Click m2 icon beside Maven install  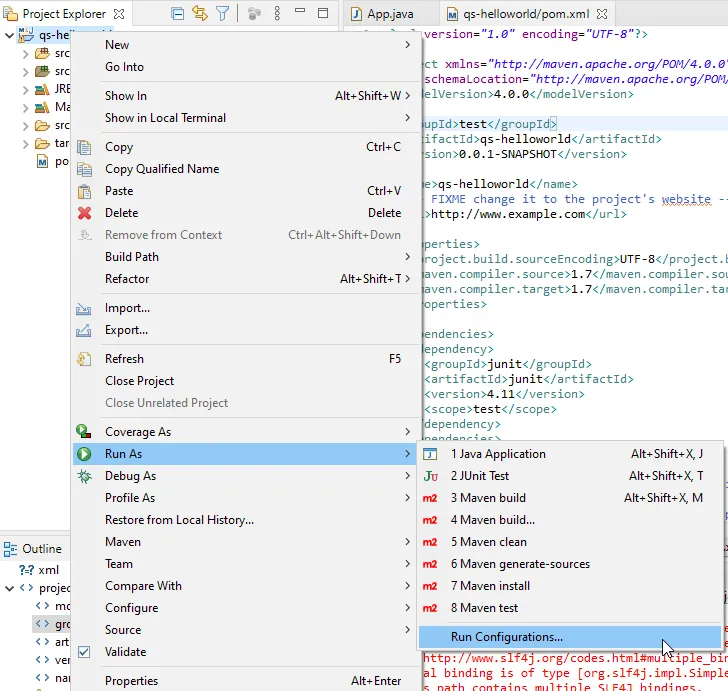tap(430, 587)
